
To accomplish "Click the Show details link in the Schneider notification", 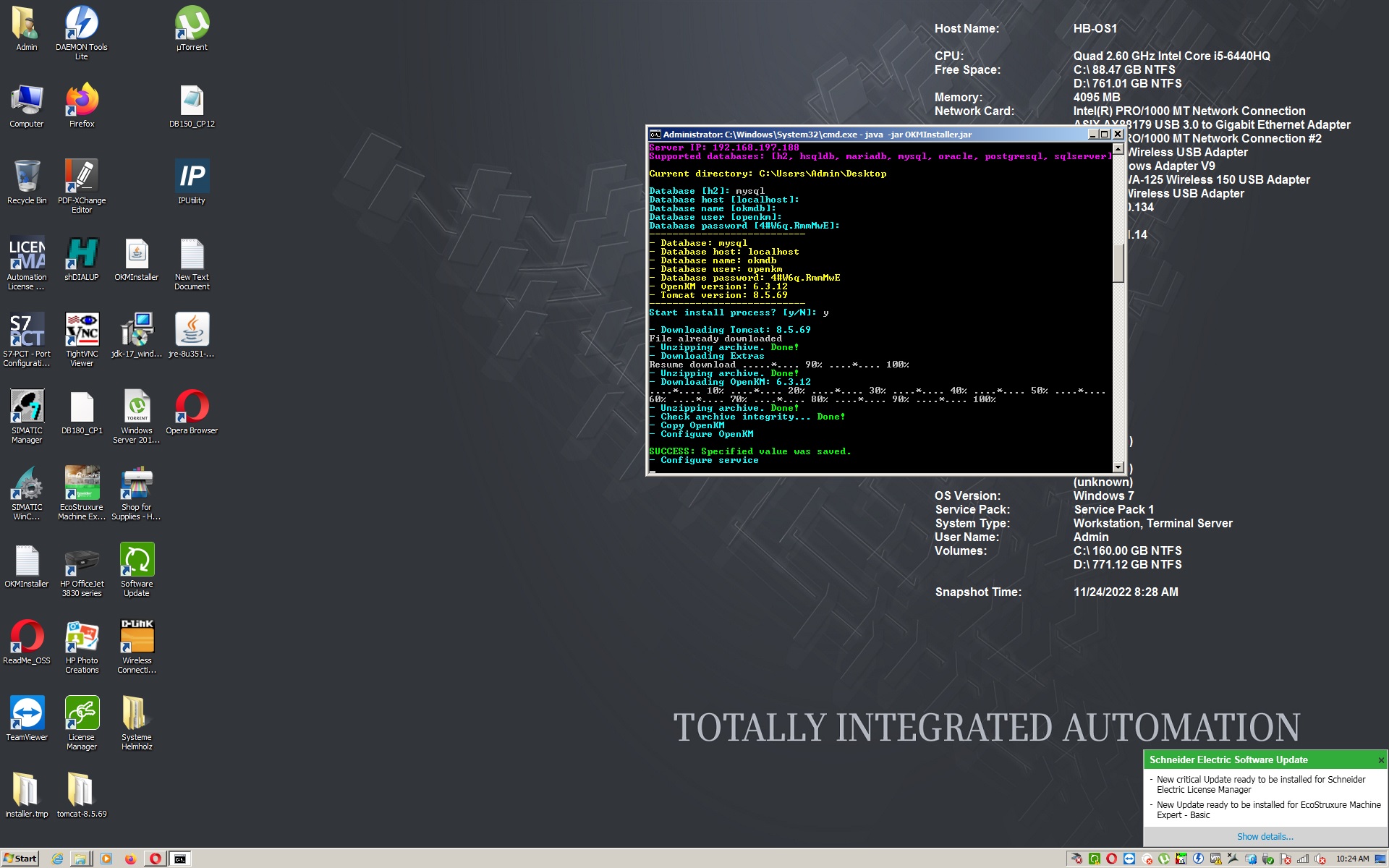I will tap(1265, 836).
